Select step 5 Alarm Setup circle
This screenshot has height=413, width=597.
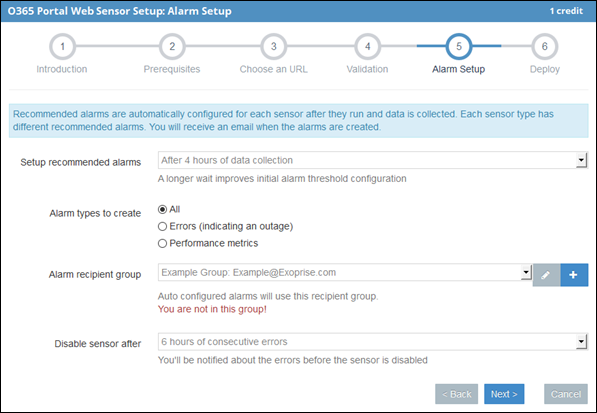[x=459, y=46]
